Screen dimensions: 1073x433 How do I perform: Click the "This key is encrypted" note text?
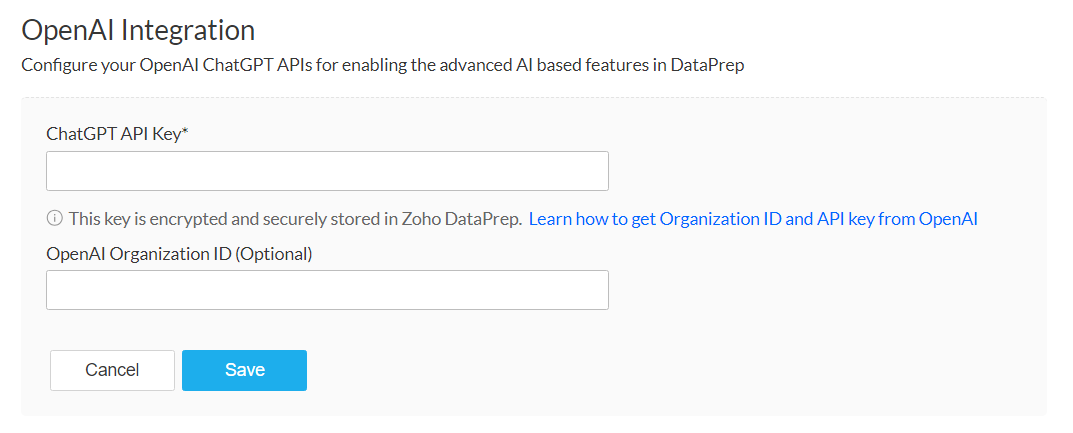140,219
